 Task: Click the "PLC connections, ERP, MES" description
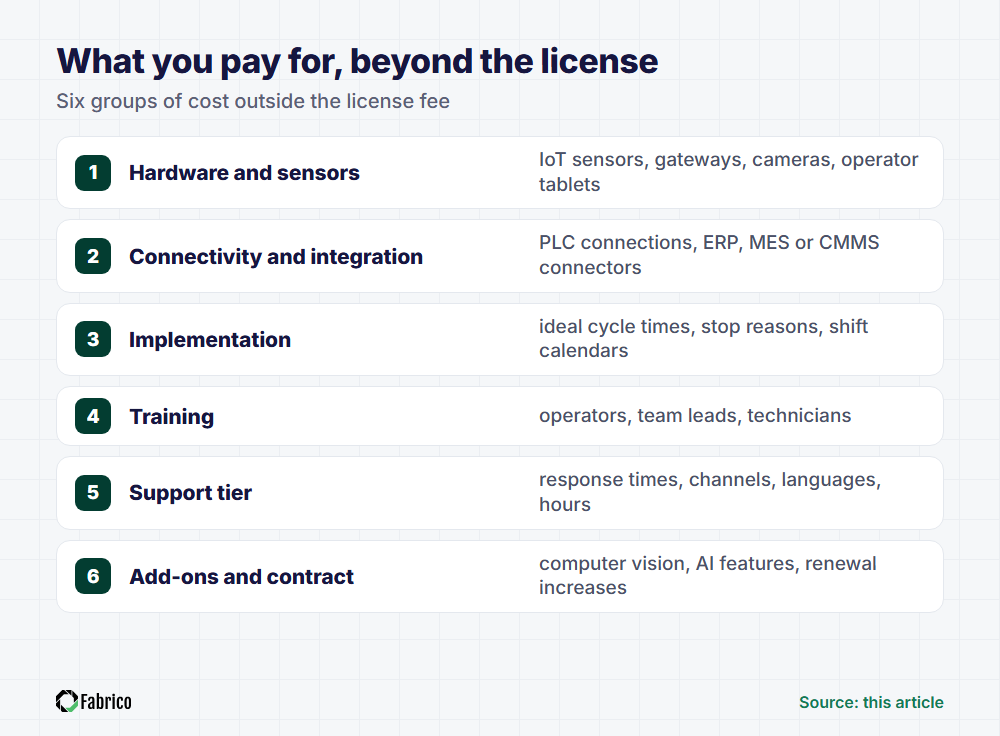pos(709,255)
